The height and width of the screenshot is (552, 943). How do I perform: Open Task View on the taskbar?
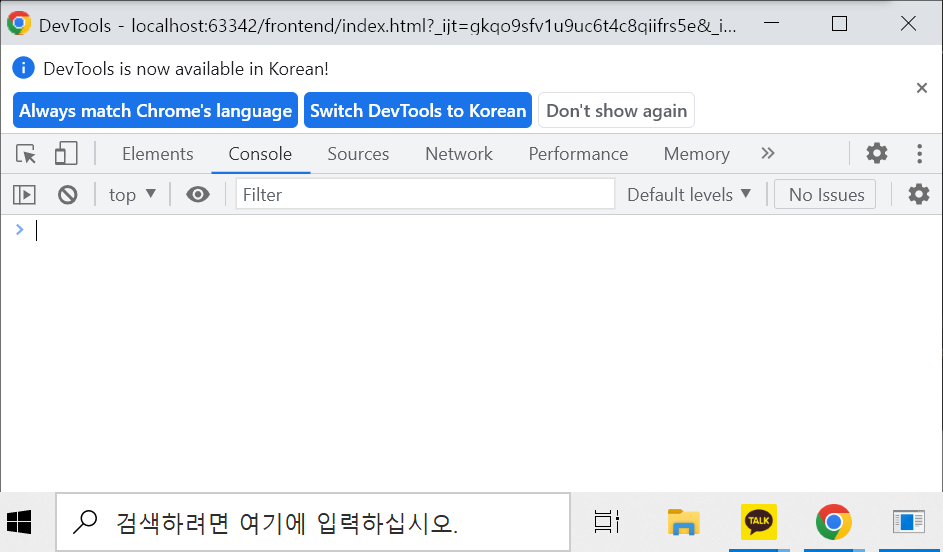coord(606,522)
